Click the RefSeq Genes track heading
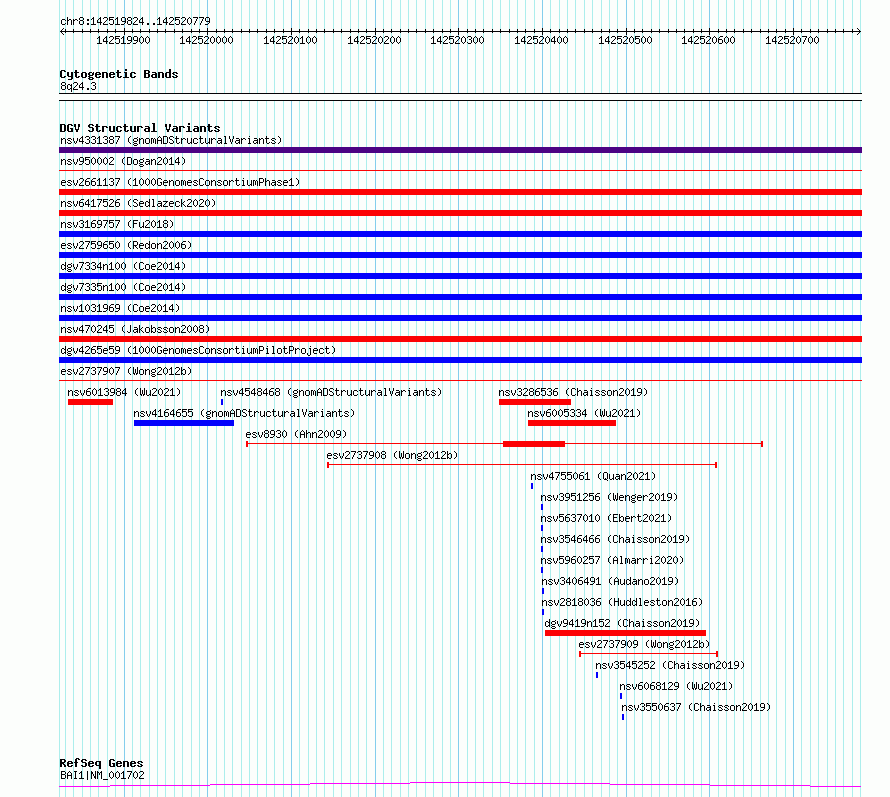 click(x=101, y=763)
